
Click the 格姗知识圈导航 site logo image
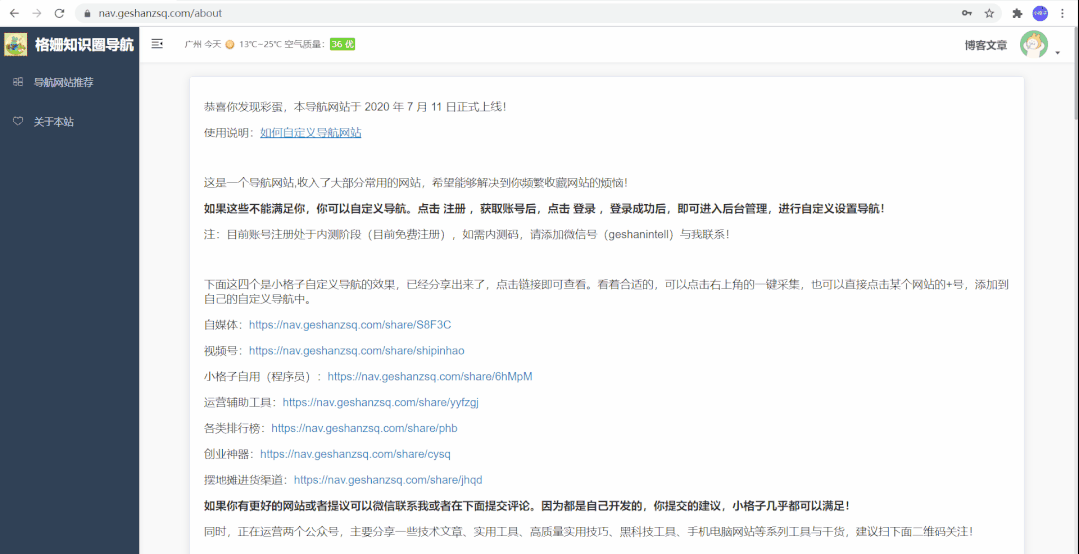(15, 45)
